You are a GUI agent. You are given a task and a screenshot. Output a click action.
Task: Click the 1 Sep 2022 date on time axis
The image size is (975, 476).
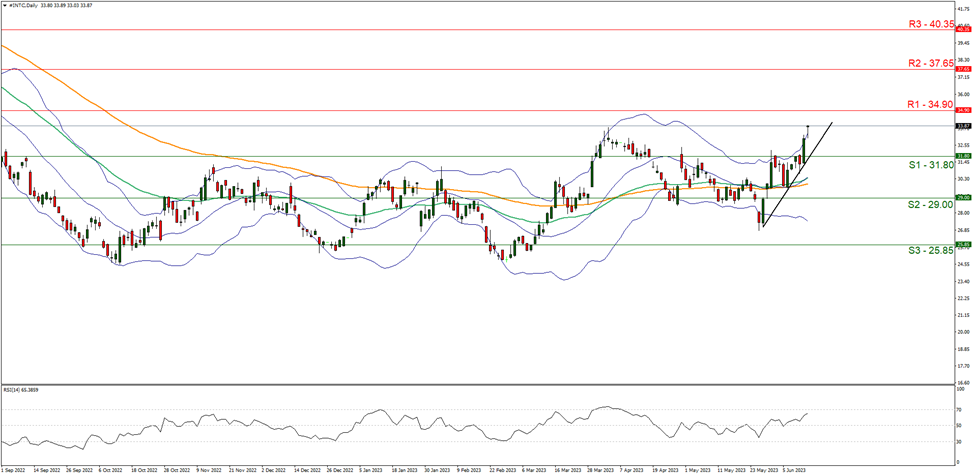point(14,468)
